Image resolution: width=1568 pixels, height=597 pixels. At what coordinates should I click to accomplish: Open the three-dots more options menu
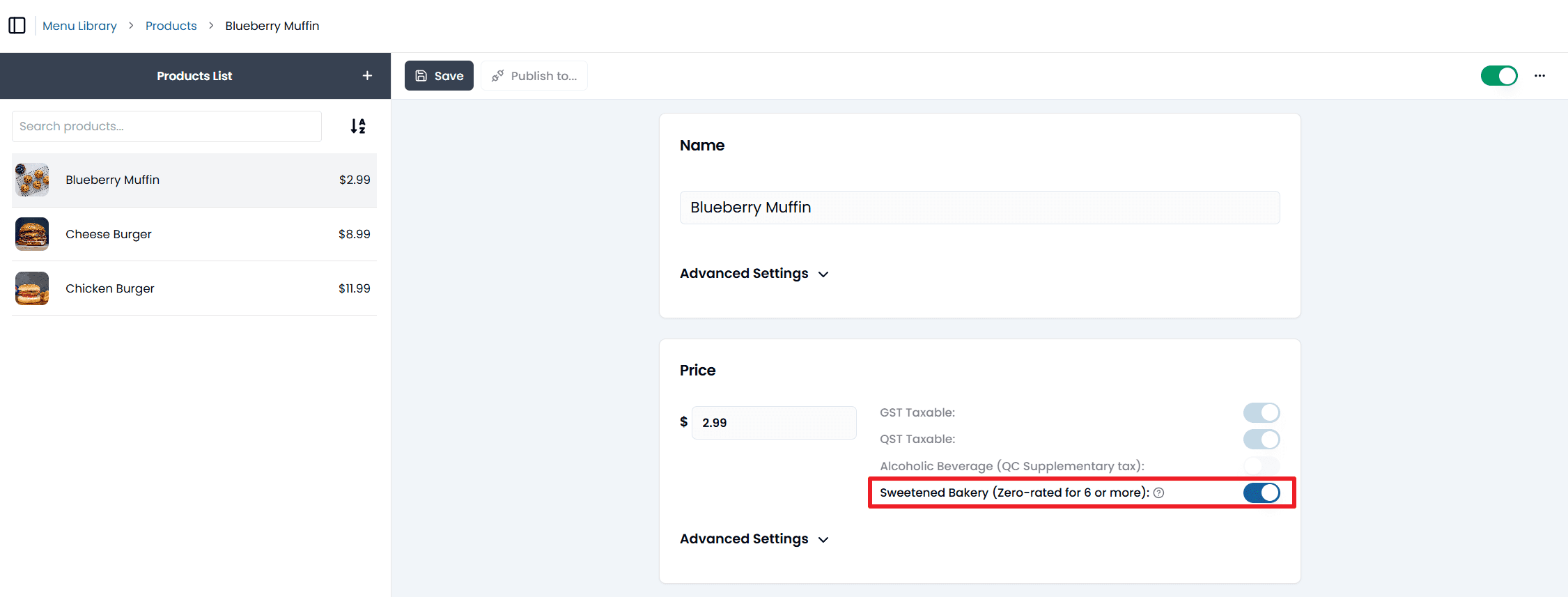click(1539, 76)
